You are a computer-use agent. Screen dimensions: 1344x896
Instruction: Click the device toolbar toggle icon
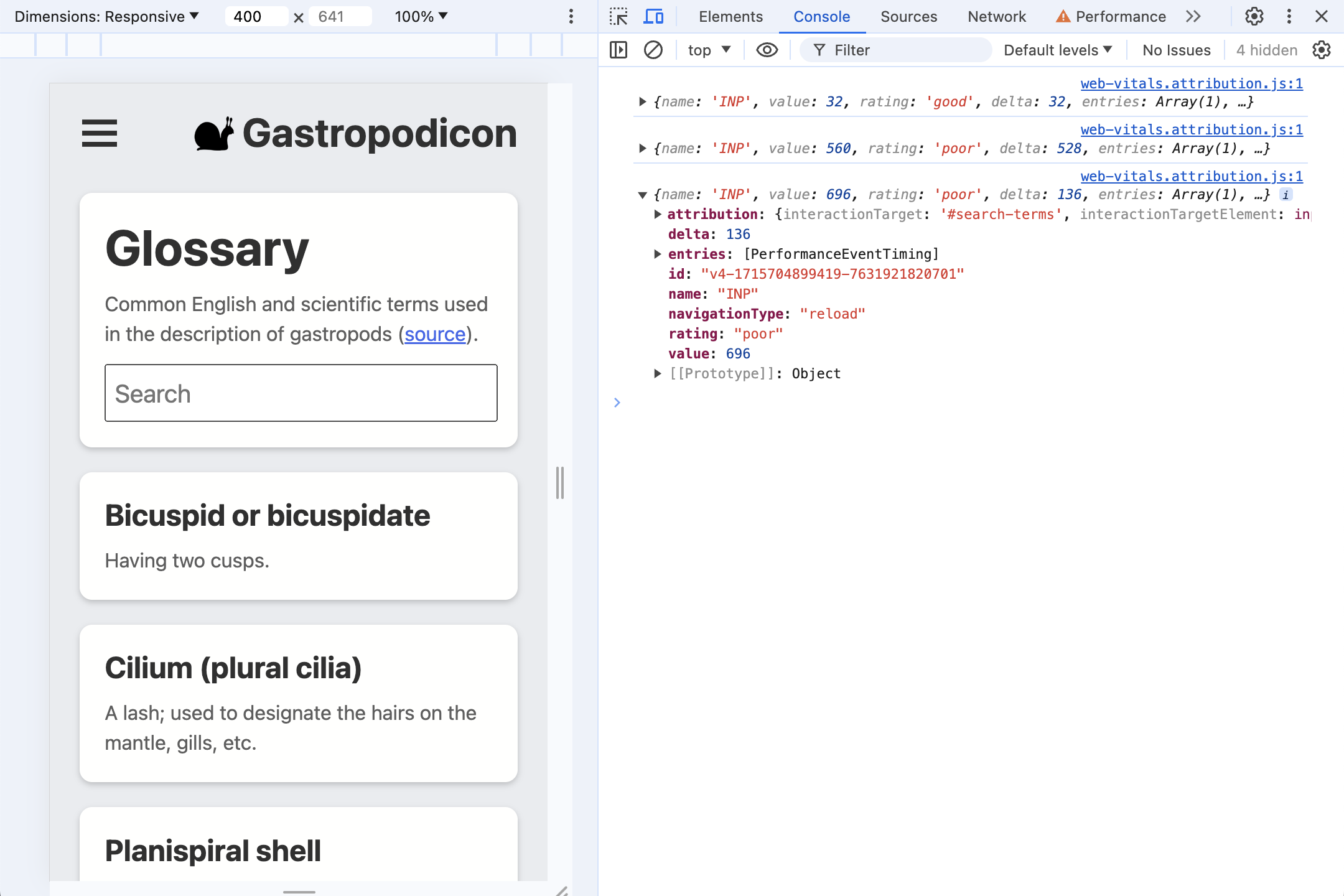(654, 16)
